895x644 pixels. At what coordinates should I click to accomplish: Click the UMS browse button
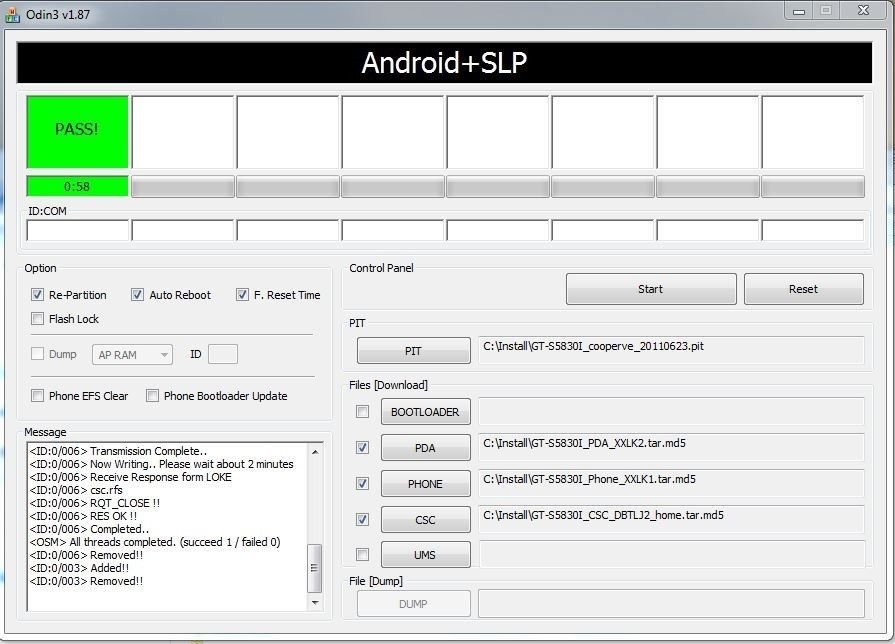point(426,554)
